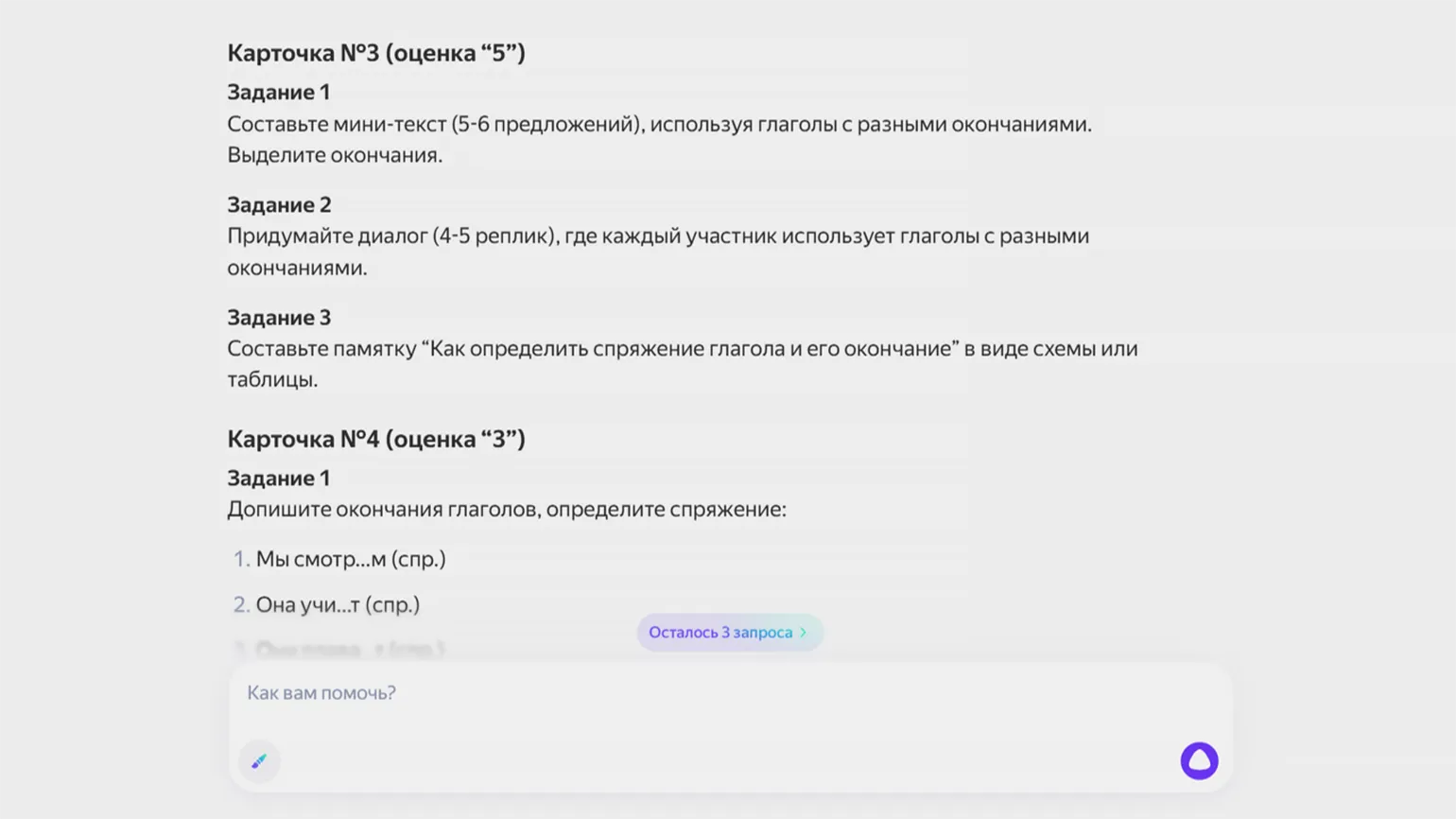Image resolution: width=1456 pixels, height=819 pixels.
Task: Click the purple Alice voice assistant icon
Action: 1199,760
